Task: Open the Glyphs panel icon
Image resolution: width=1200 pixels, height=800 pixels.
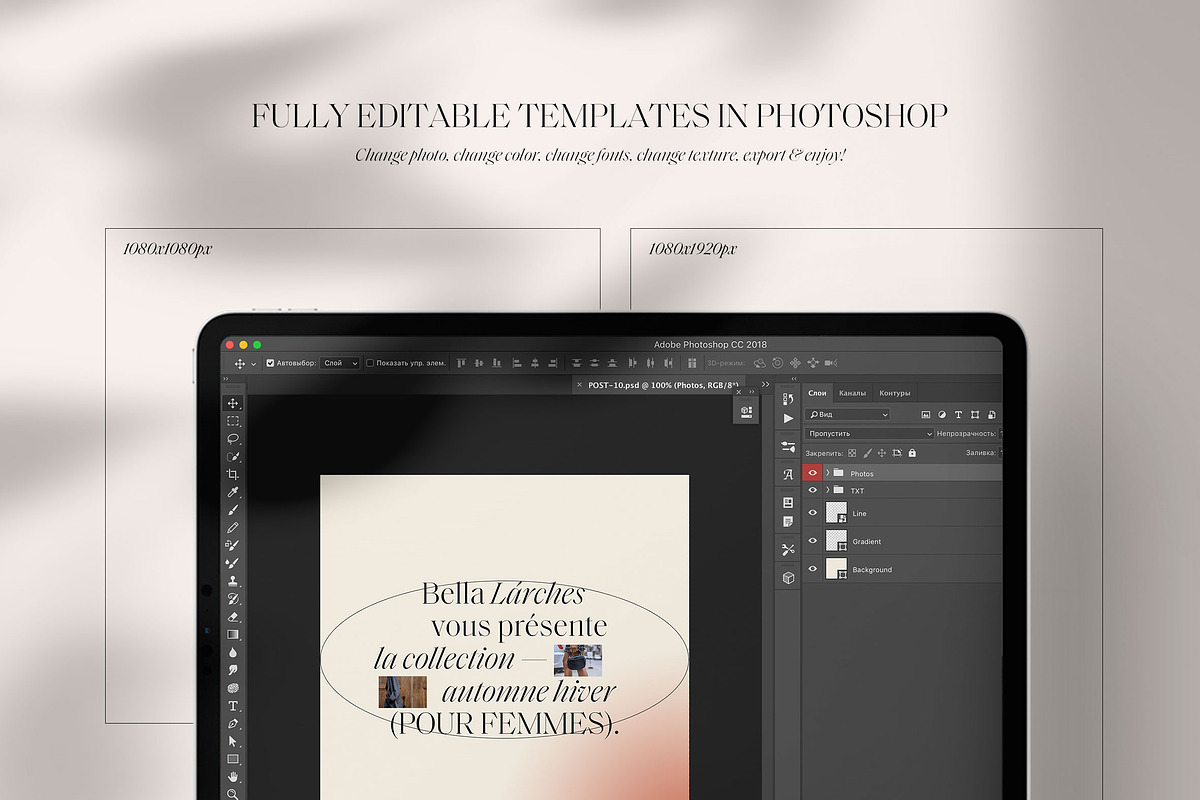Action: (788, 474)
